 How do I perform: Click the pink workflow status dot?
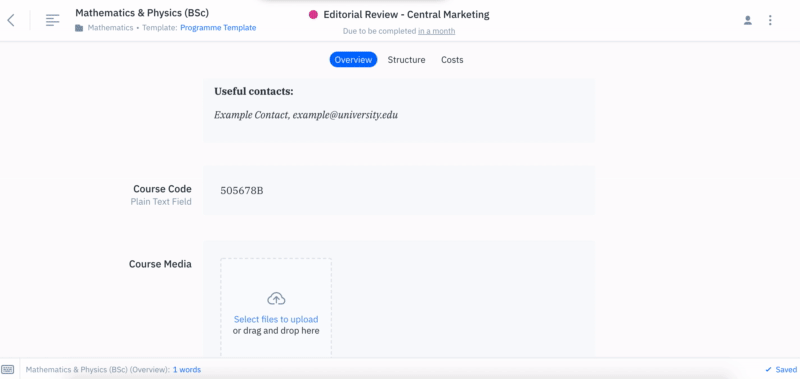coord(313,15)
